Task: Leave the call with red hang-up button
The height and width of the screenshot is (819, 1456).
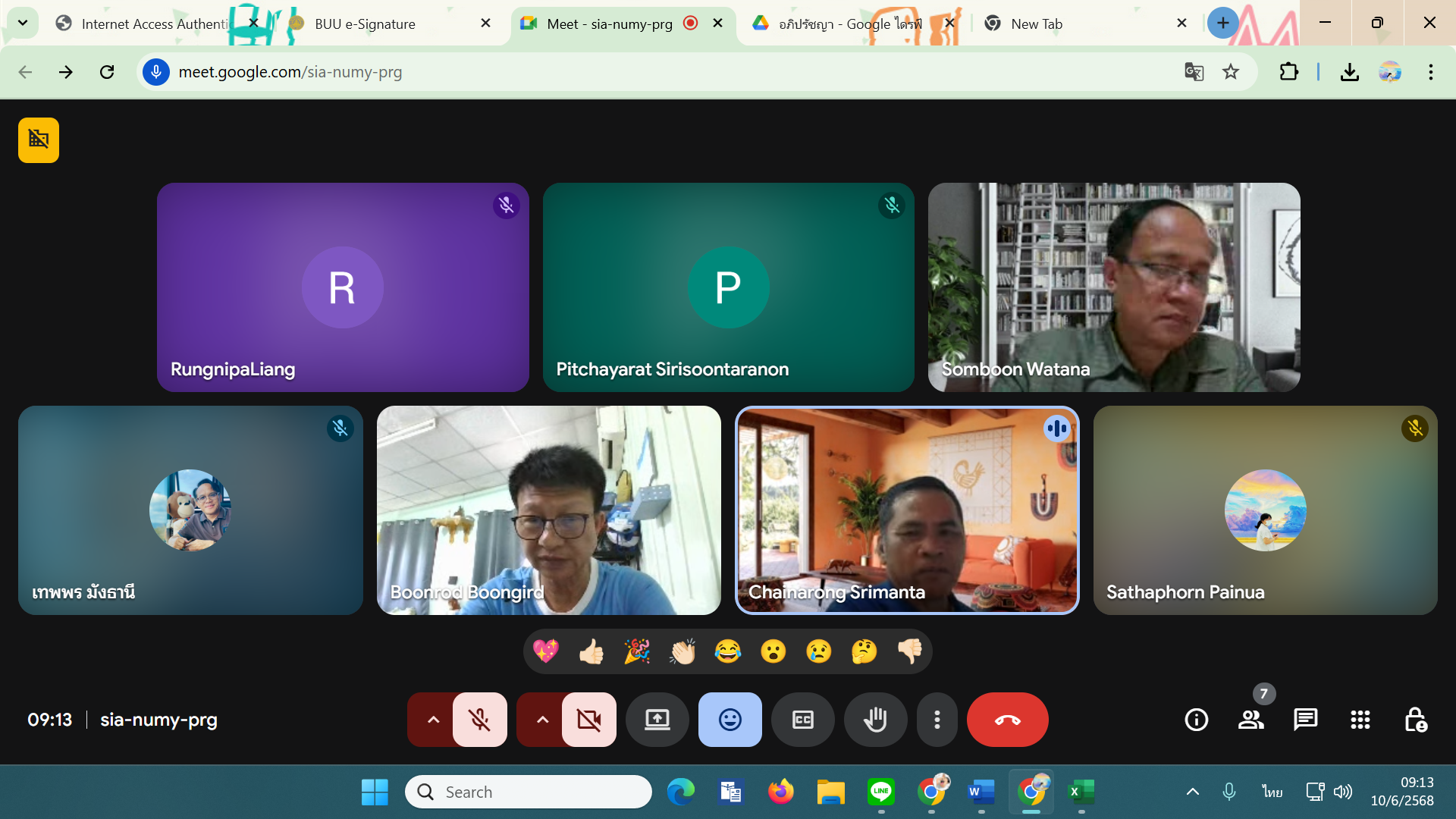Action: [1008, 720]
